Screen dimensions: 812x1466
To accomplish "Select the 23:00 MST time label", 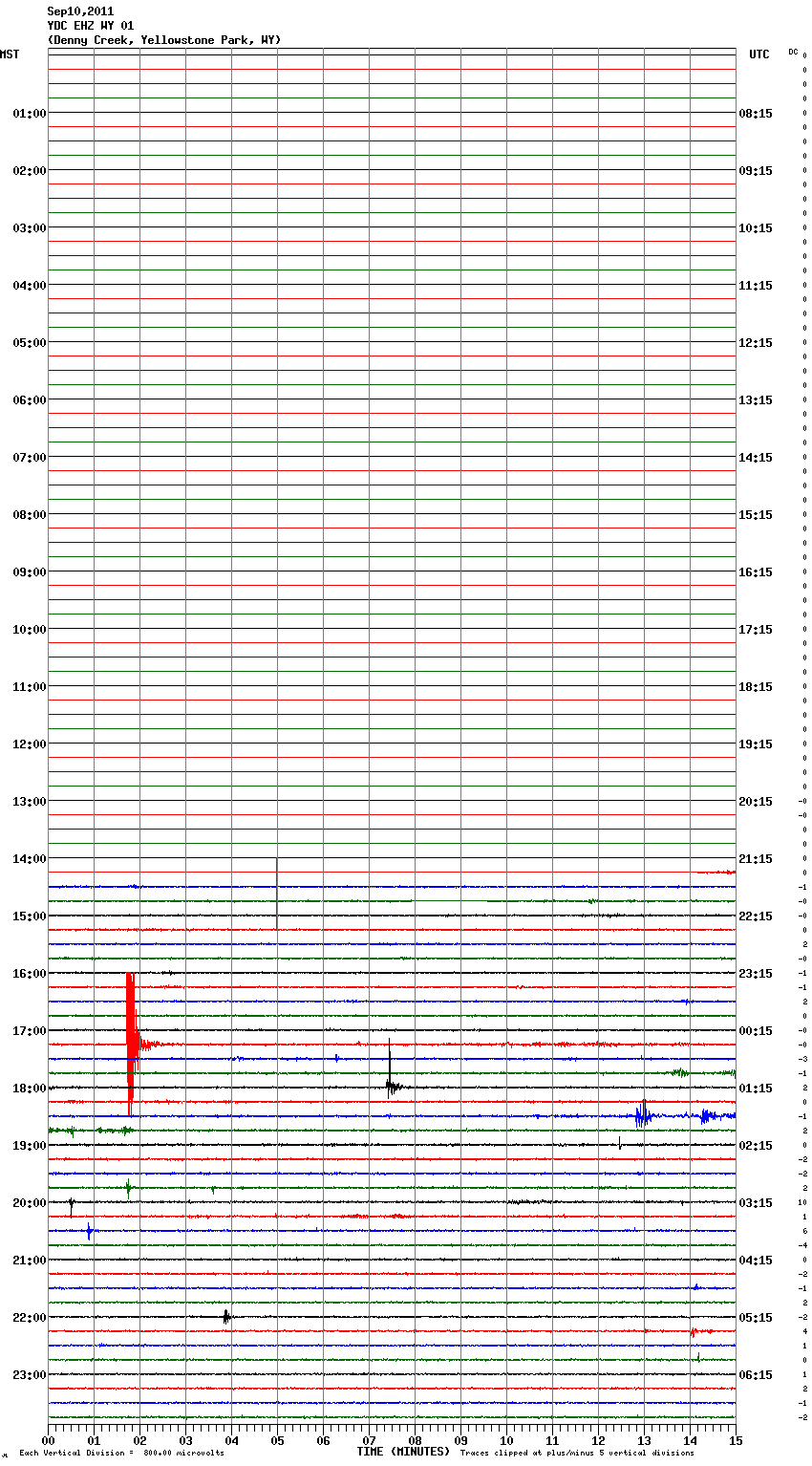I will [x=29, y=1375].
